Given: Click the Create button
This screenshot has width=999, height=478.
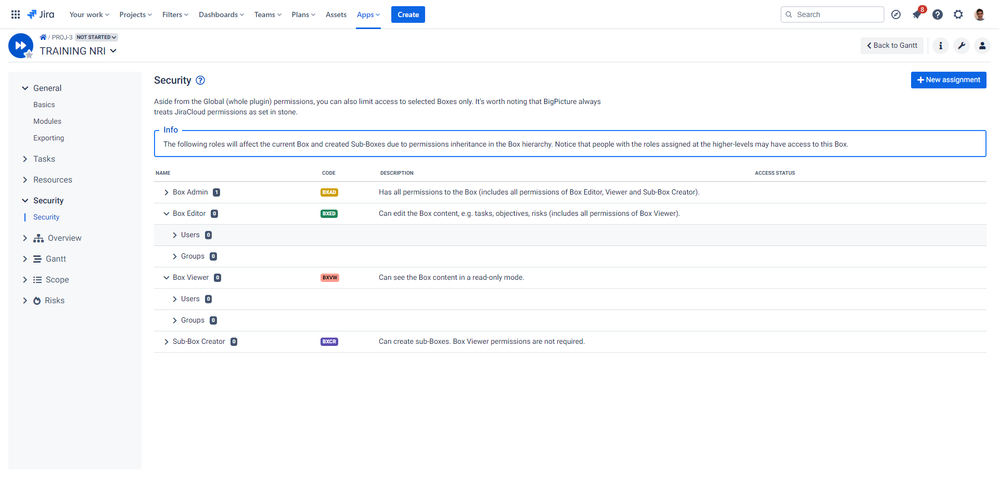Looking at the screenshot, I should pos(408,14).
